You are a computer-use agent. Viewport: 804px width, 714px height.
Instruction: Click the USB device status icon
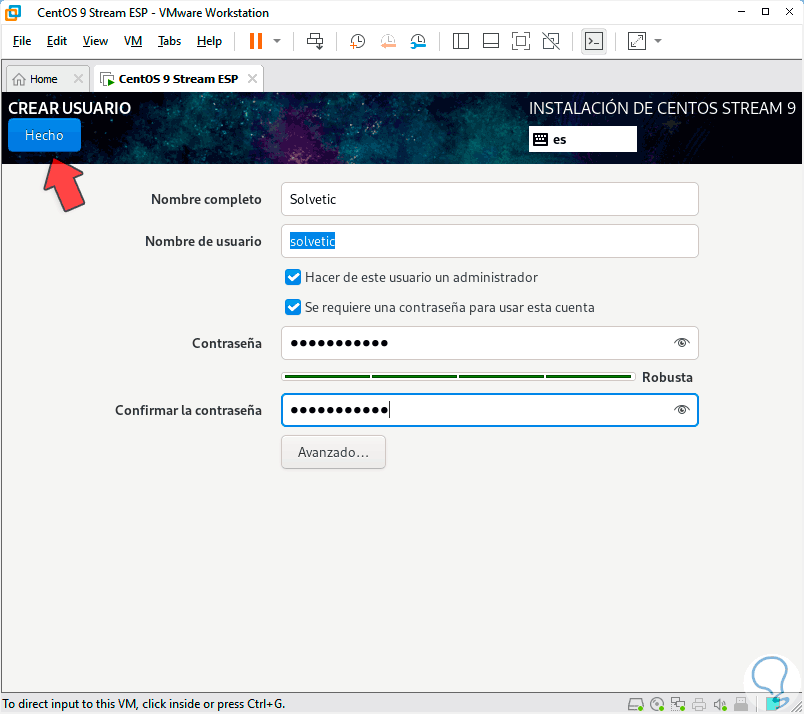[741, 704]
